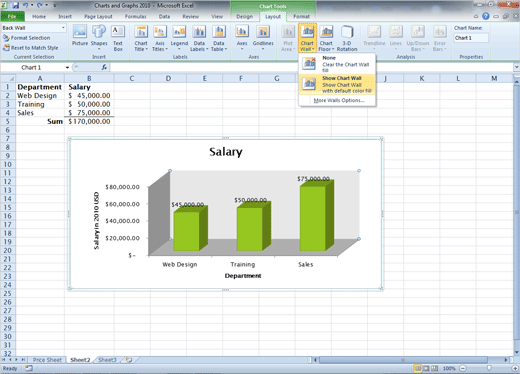Click the Chart Name input field
This screenshot has height=374, width=520.
[471, 38]
